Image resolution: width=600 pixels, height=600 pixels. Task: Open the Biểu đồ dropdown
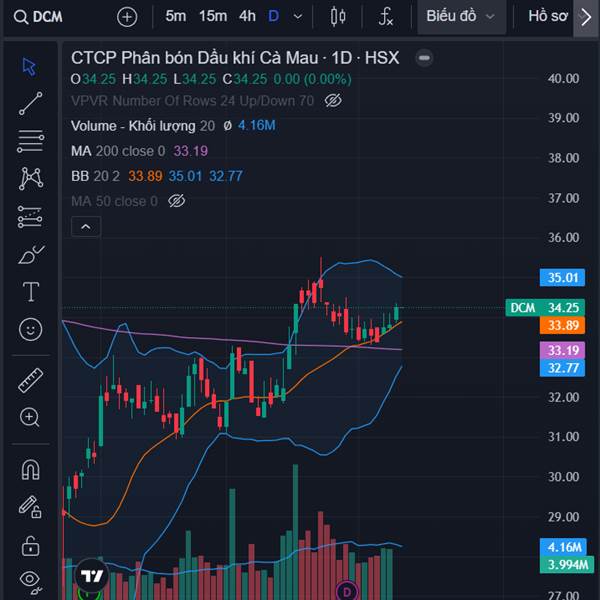click(x=461, y=16)
